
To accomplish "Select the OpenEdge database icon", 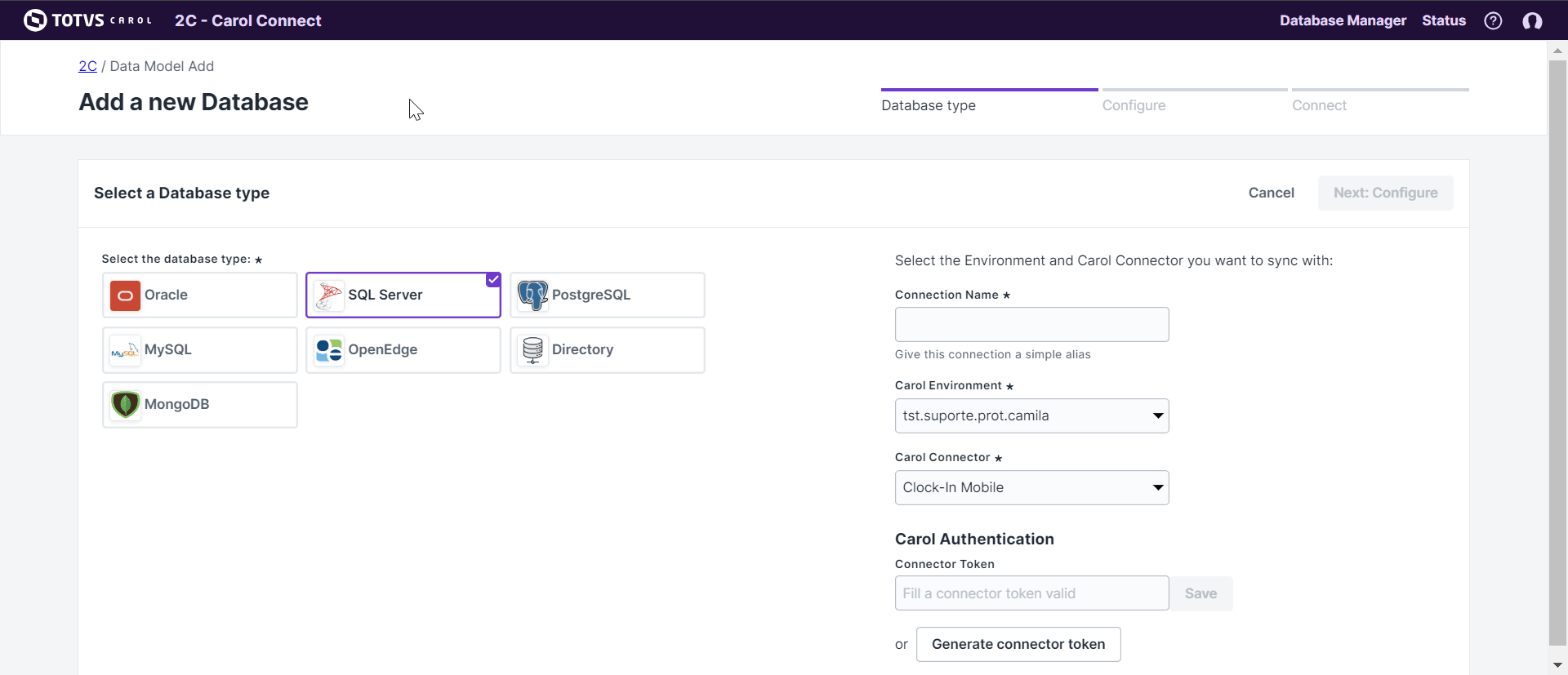I will click(329, 350).
